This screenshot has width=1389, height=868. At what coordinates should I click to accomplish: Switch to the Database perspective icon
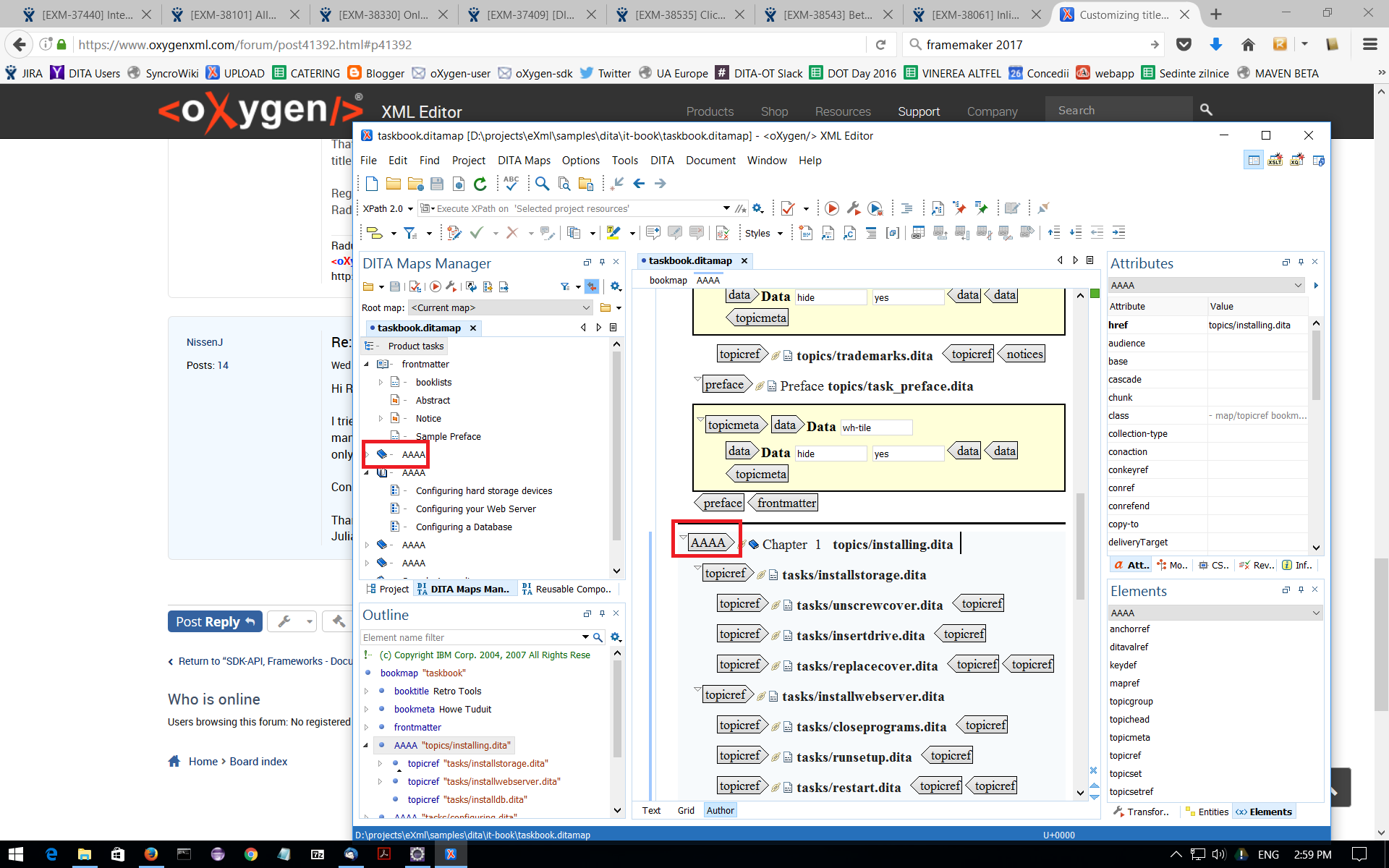click(1319, 160)
